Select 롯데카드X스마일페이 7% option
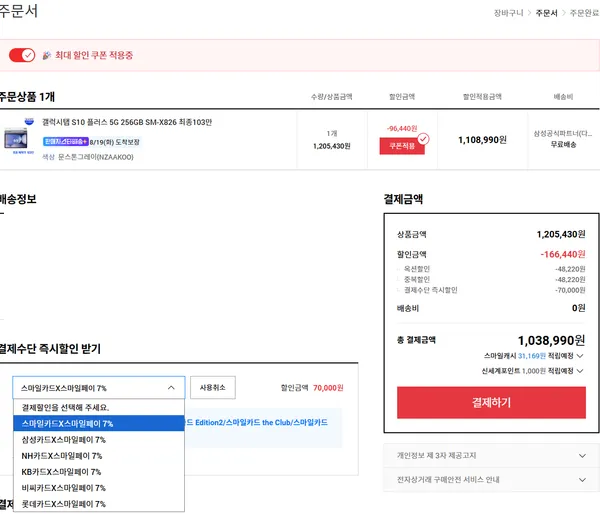 coord(99,504)
